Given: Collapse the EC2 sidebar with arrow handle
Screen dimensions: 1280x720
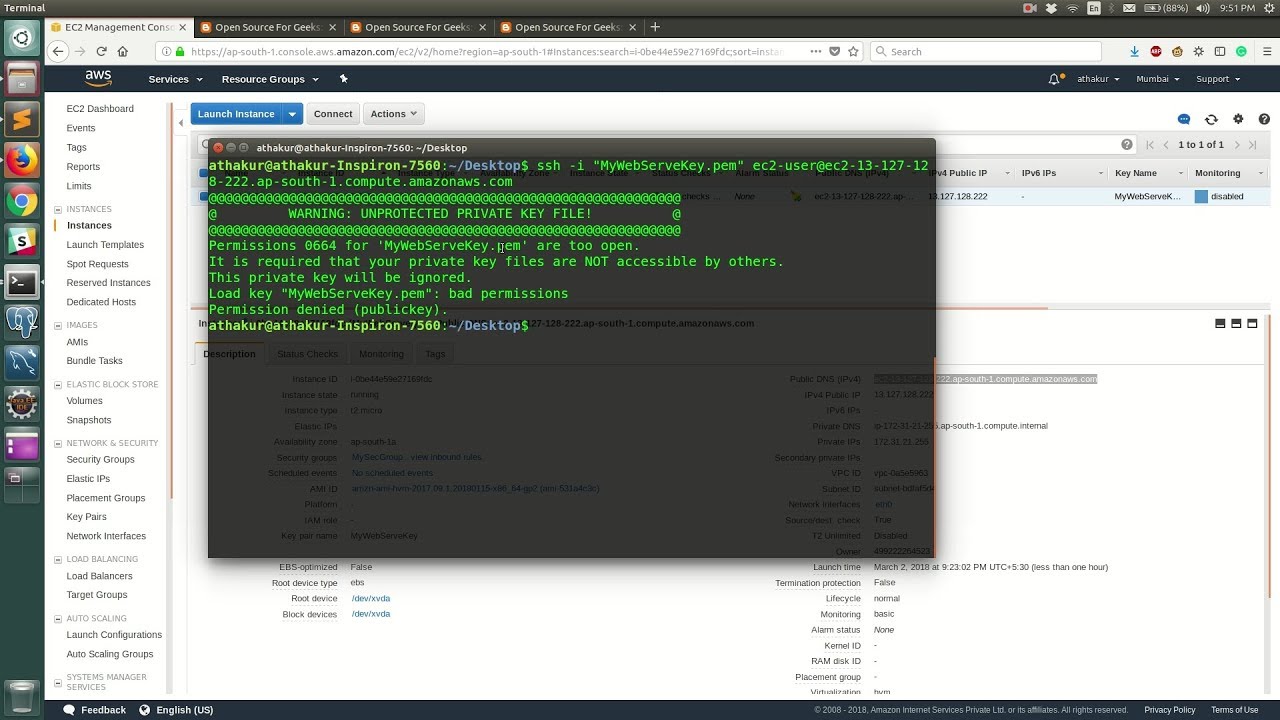Looking at the screenshot, I should tap(181, 123).
